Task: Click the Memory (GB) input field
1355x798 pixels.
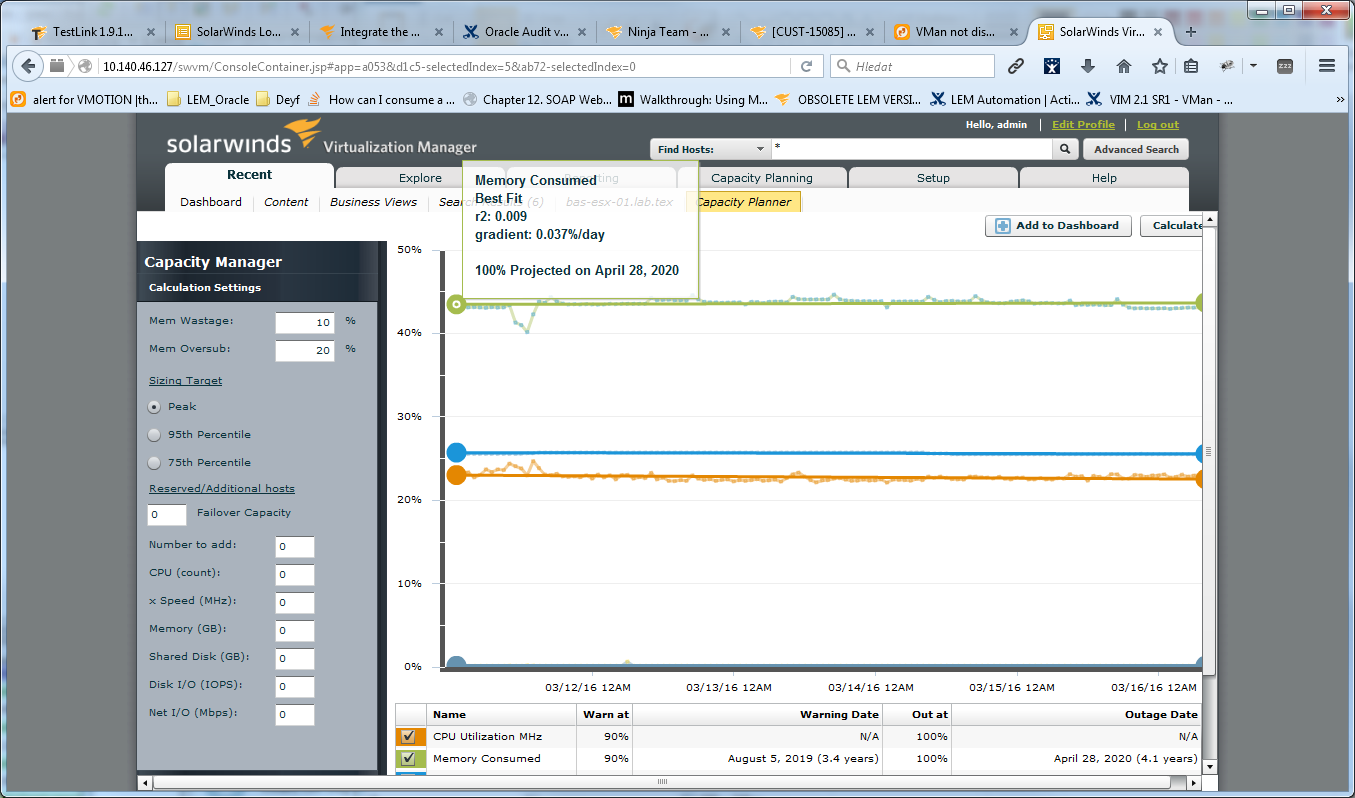Action: pyautogui.click(x=295, y=631)
